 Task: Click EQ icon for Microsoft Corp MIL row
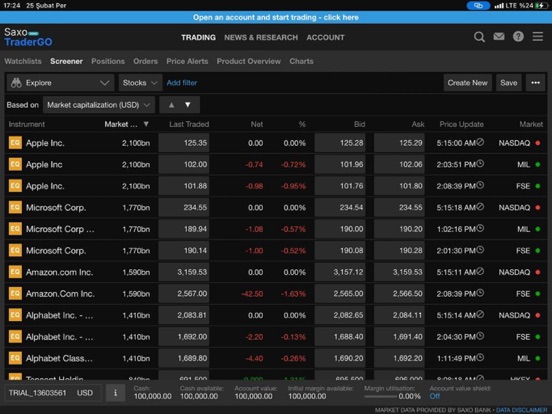15,229
